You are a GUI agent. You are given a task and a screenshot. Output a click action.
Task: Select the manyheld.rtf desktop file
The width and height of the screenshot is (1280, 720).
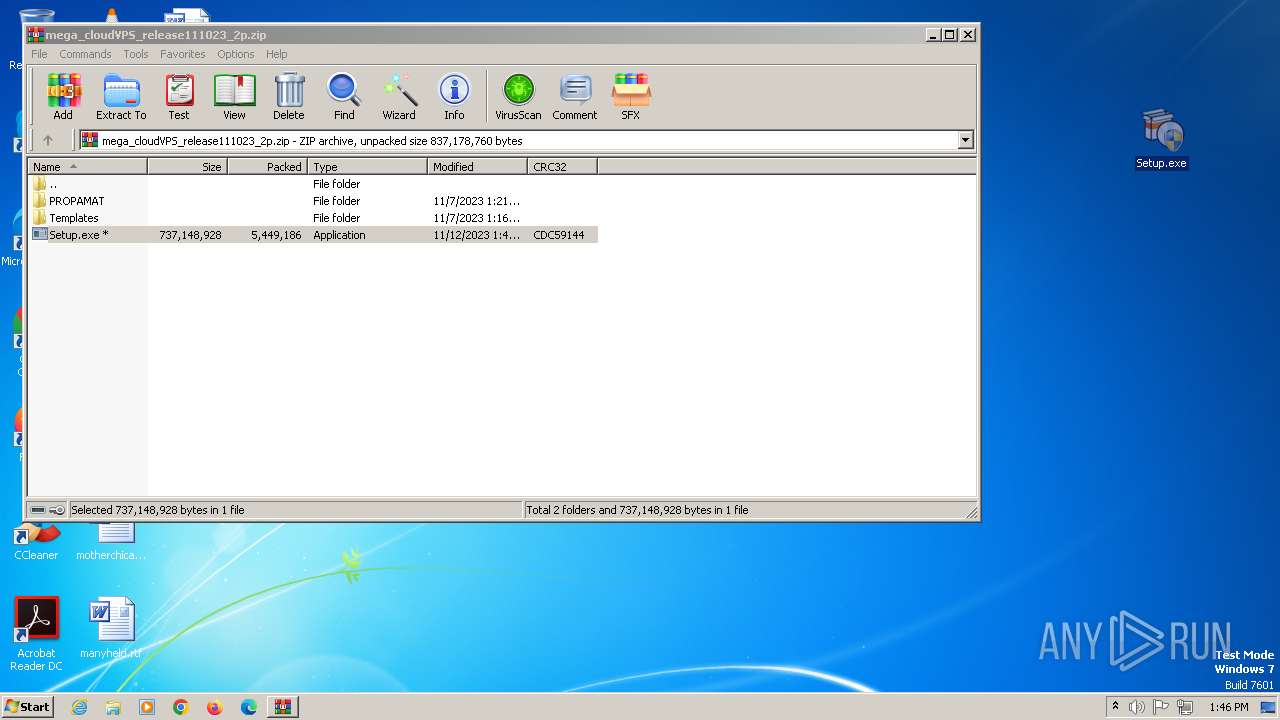[111, 628]
